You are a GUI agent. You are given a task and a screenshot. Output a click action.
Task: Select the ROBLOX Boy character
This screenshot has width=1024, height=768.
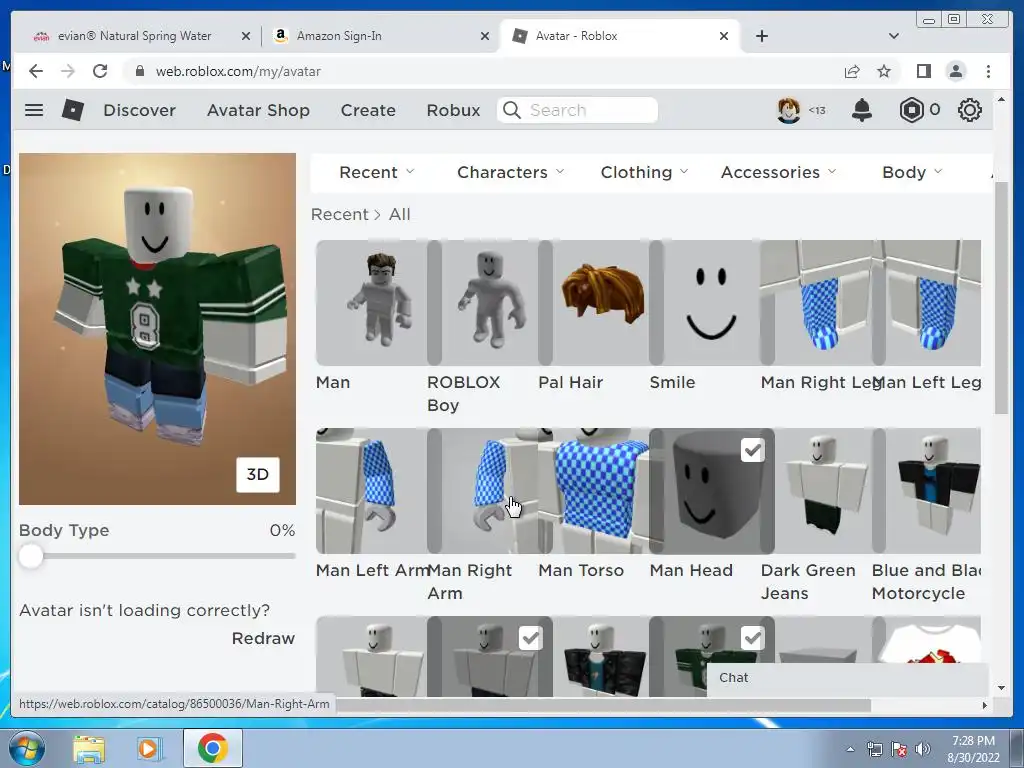[489, 302]
